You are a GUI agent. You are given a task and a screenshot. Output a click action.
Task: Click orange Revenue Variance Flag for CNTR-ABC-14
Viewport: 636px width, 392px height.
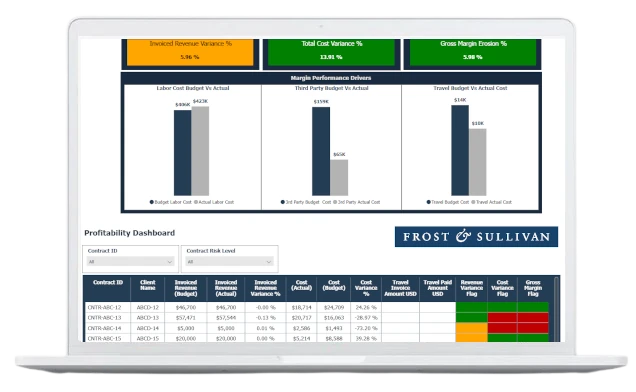click(472, 328)
